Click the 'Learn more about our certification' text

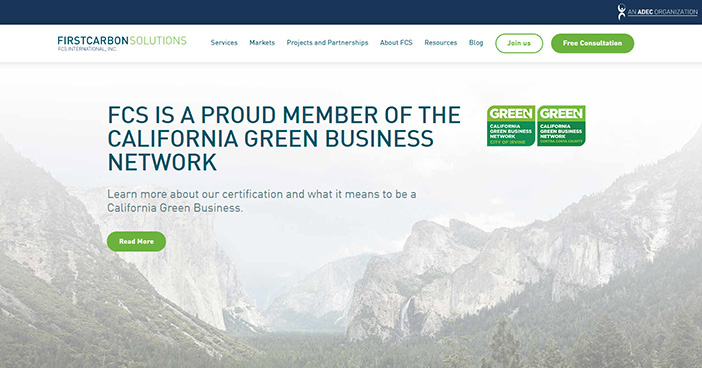(x=261, y=201)
